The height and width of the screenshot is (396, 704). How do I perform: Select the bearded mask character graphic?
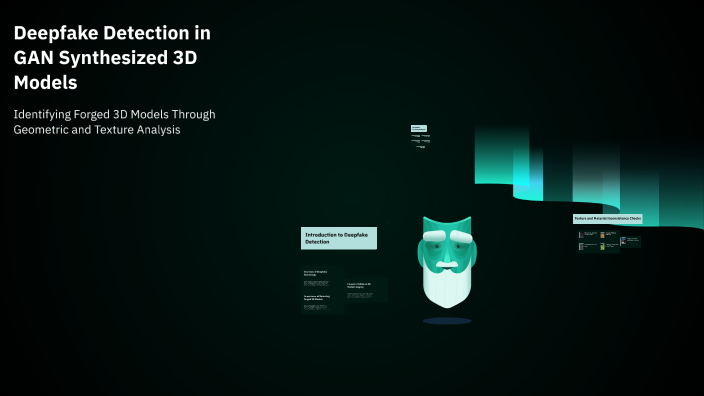click(x=447, y=263)
